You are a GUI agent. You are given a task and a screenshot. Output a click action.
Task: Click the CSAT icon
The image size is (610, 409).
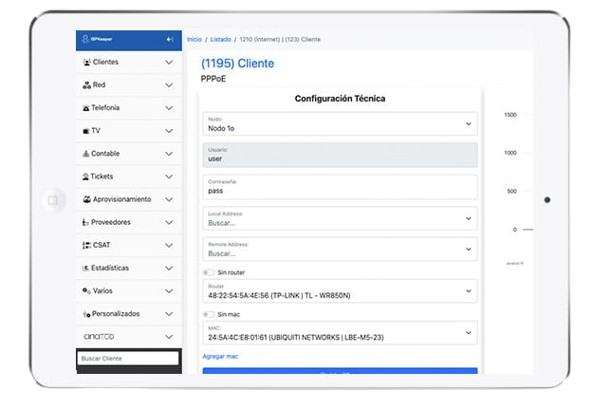pyautogui.click(x=87, y=245)
